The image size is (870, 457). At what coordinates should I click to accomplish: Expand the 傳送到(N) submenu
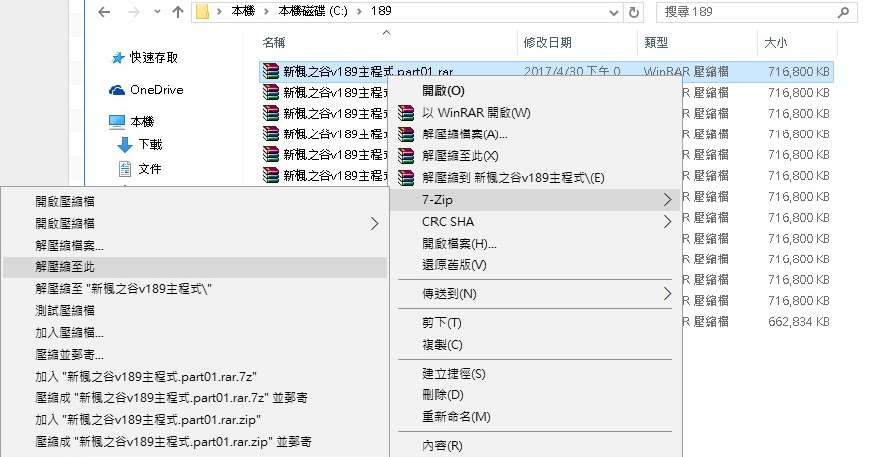click(x=535, y=294)
